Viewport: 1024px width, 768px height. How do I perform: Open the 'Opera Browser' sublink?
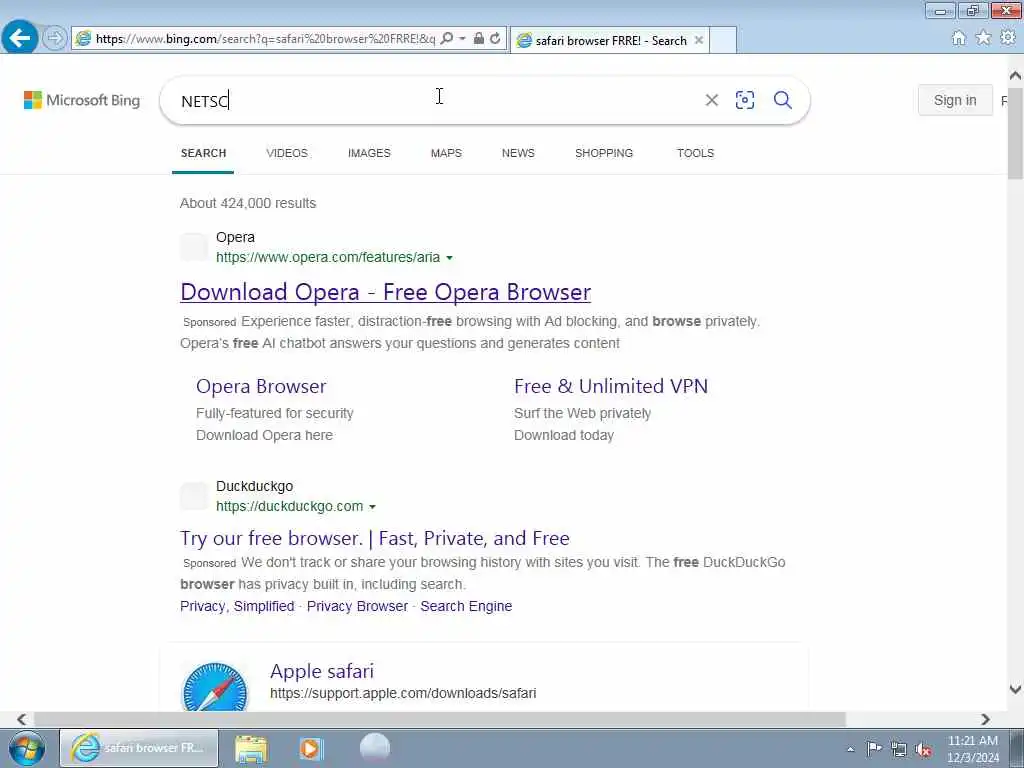point(261,386)
